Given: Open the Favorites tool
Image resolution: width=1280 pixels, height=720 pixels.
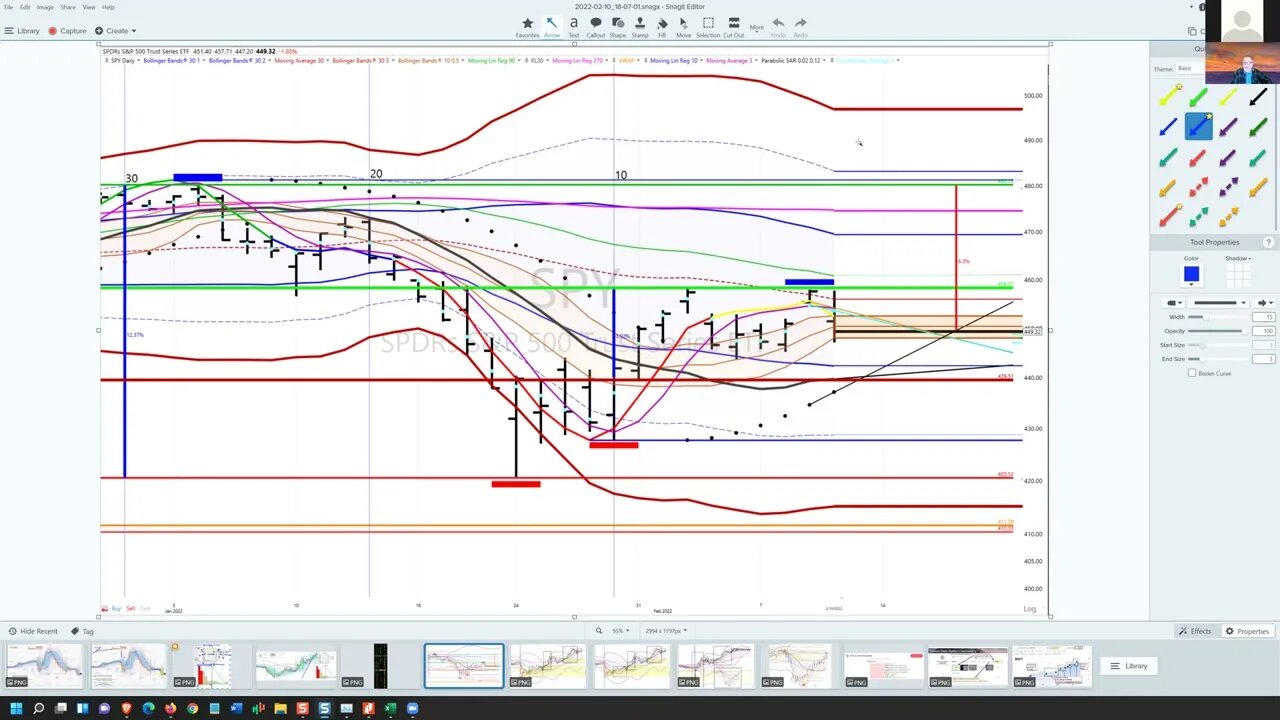Looking at the screenshot, I should tap(527, 27).
